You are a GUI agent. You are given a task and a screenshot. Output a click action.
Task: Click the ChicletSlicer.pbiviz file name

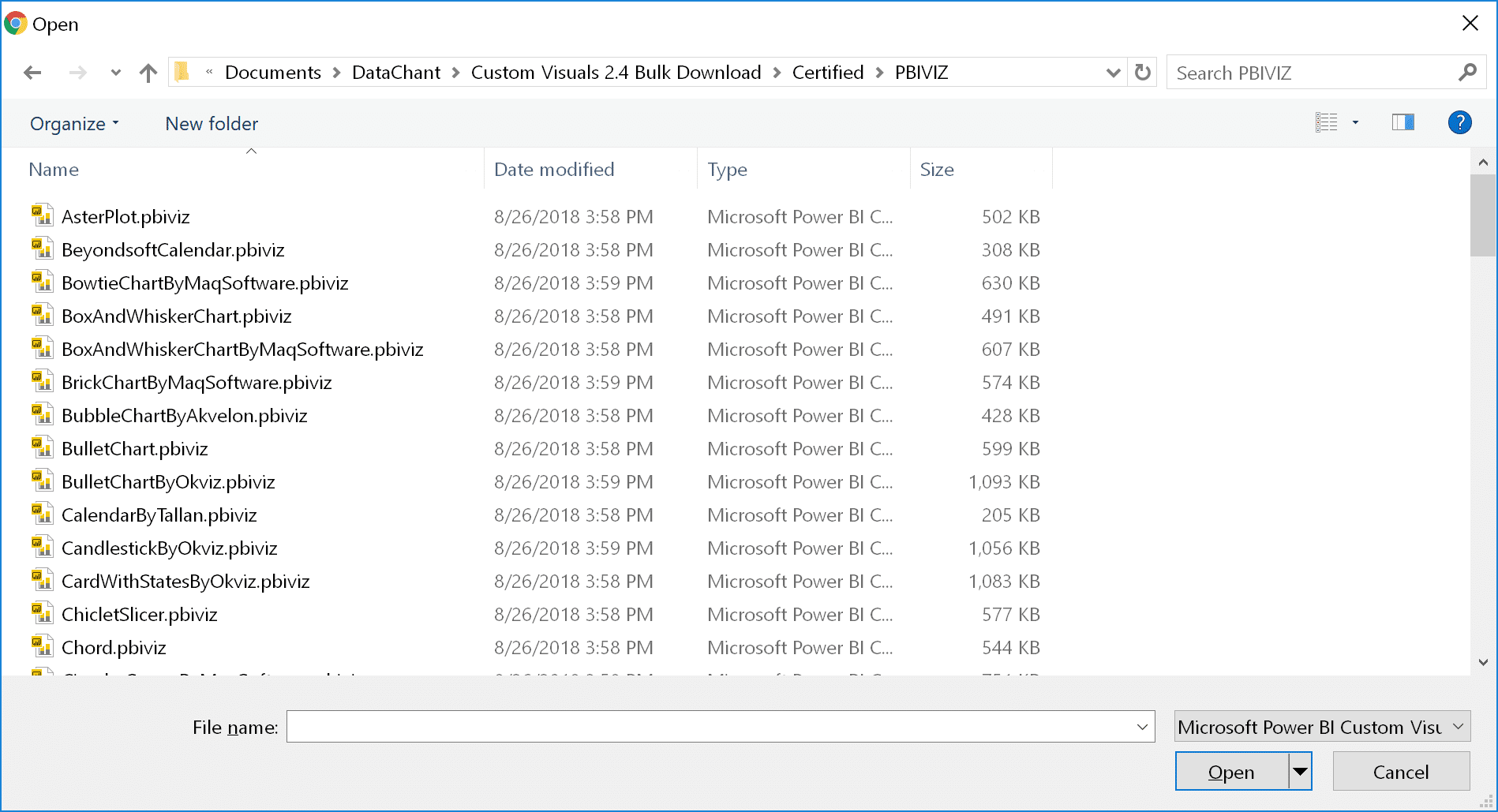coord(140,615)
